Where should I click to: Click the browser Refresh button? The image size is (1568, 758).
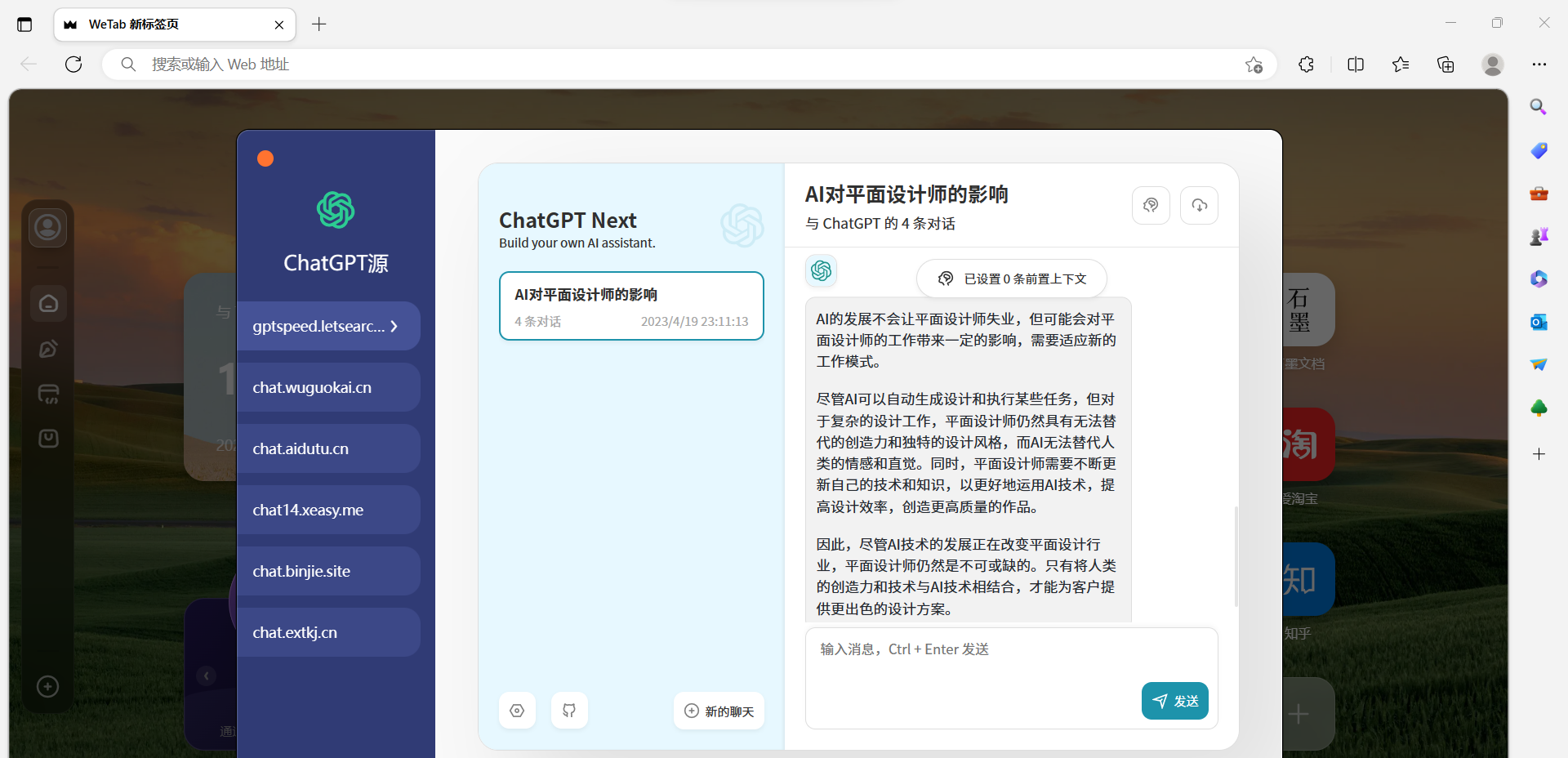(x=73, y=64)
